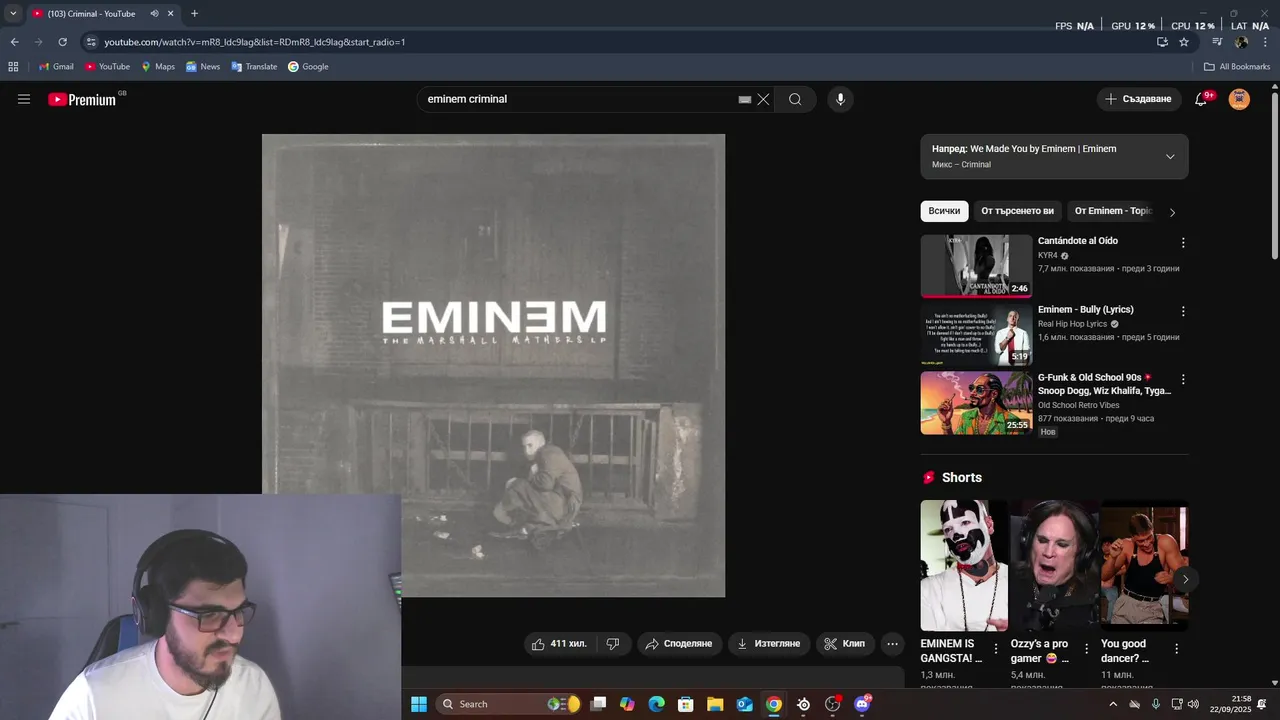The width and height of the screenshot is (1280, 720).
Task: Open menu for EMINEM IS GANGSTA short
Action: [x=996, y=649]
